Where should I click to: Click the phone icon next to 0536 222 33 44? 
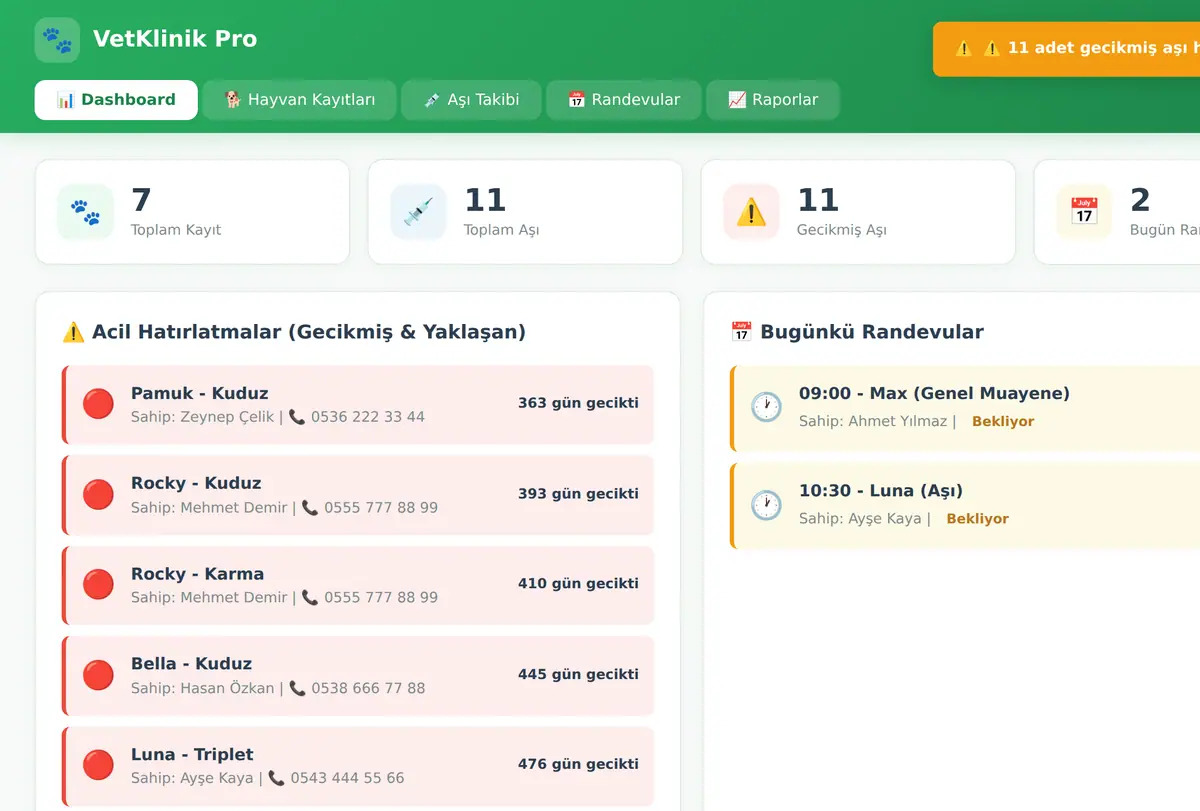coord(298,417)
